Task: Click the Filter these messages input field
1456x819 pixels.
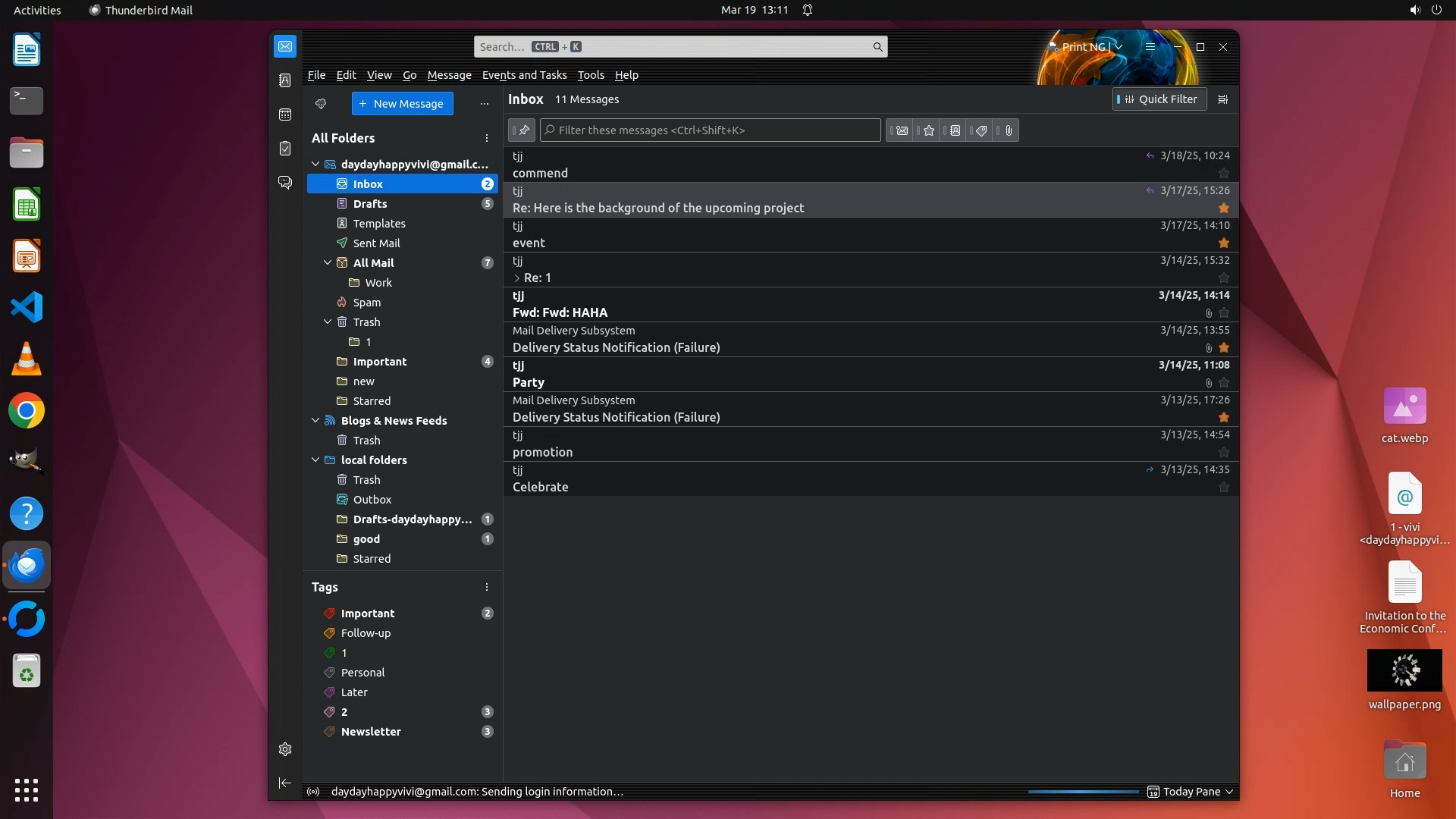Action: tap(710, 130)
